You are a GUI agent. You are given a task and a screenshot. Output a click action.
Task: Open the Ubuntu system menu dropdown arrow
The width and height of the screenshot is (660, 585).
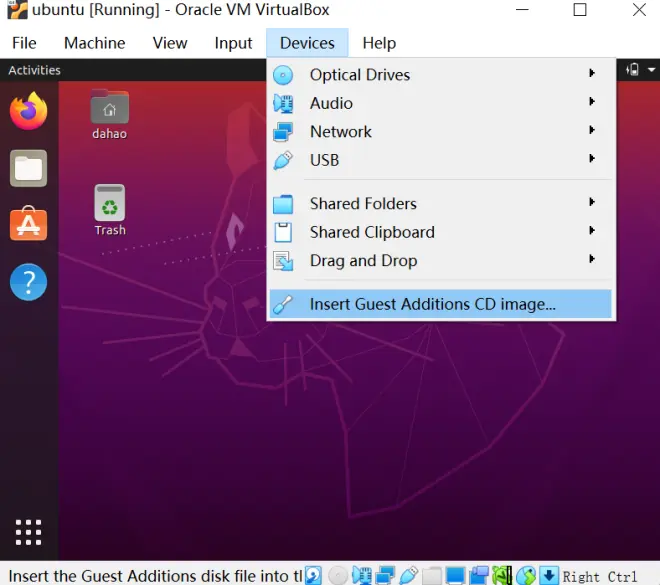click(x=651, y=69)
